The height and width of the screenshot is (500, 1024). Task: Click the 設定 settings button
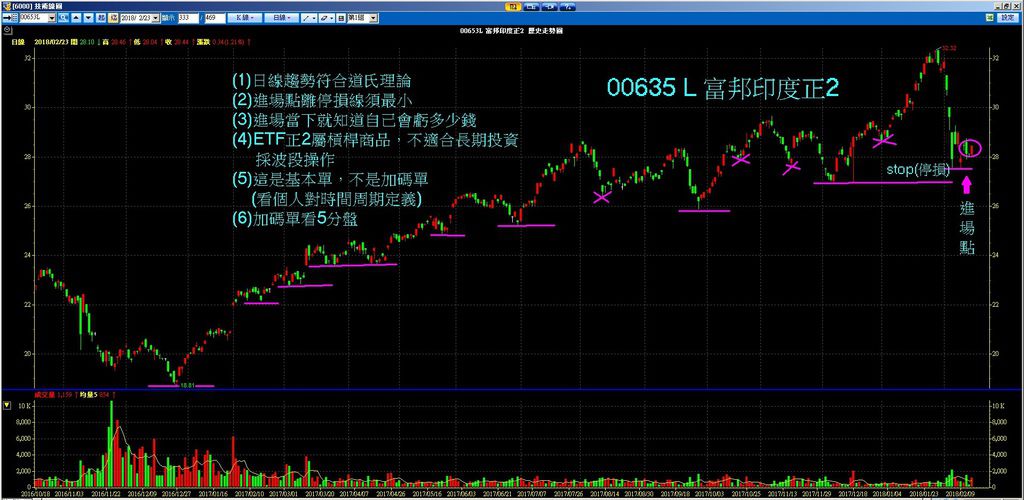coord(1008,18)
